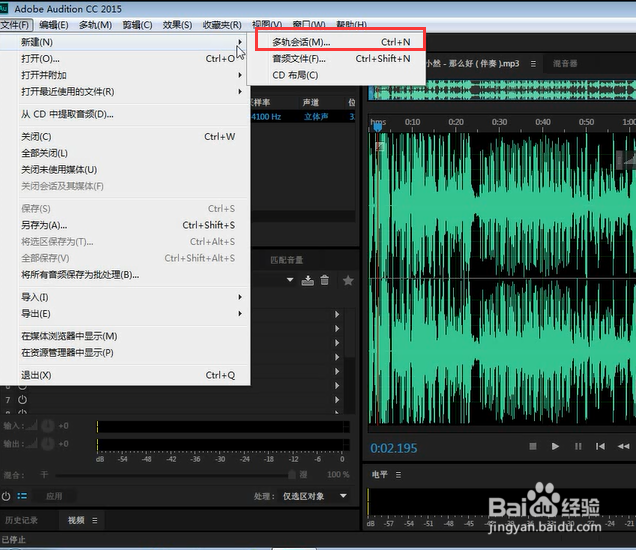Open the 效果(S) menu

pyautogui.click(x=177, y=25)
